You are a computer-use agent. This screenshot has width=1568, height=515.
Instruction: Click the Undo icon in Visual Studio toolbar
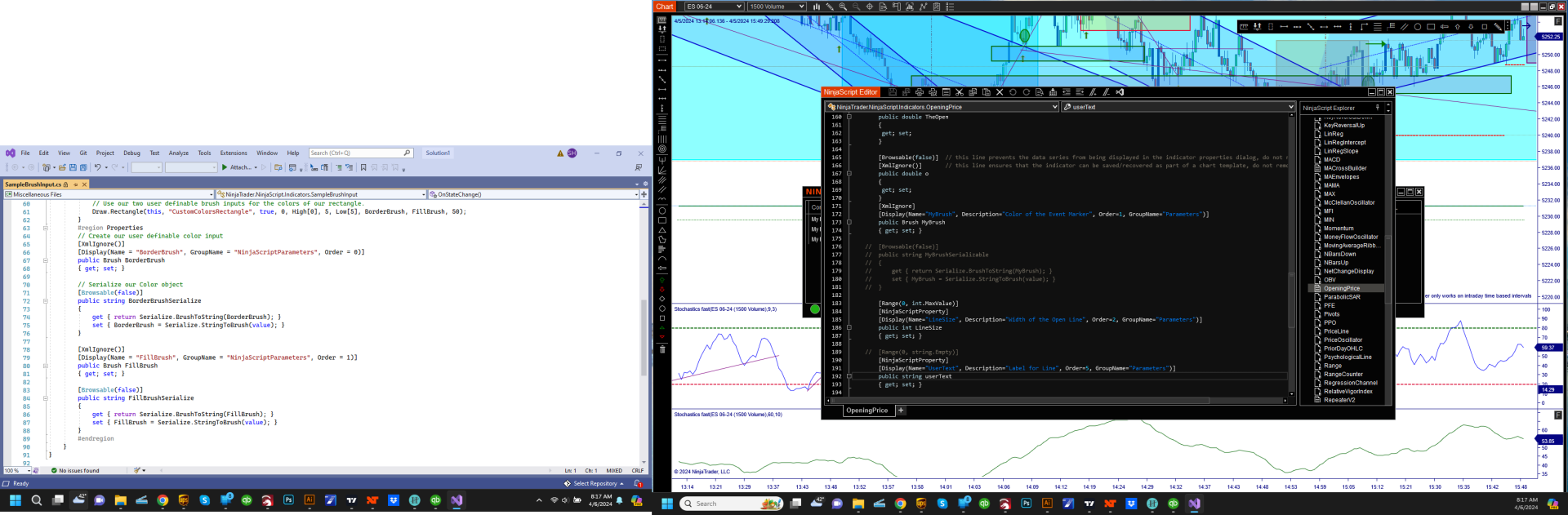pyautogui.click(x=97, y=167)
